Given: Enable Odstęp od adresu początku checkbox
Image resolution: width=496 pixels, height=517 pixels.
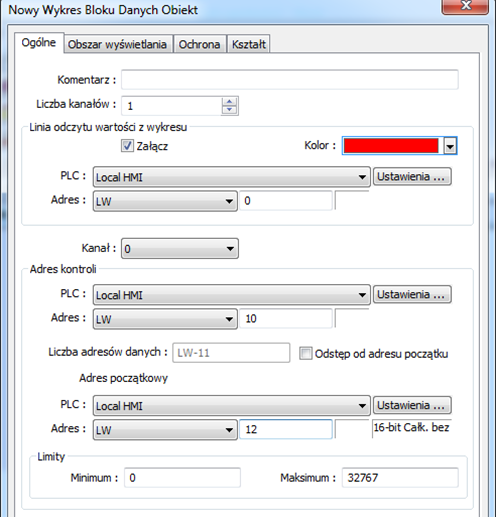Looking at the screenshot, I should click(x=305, y=353).
